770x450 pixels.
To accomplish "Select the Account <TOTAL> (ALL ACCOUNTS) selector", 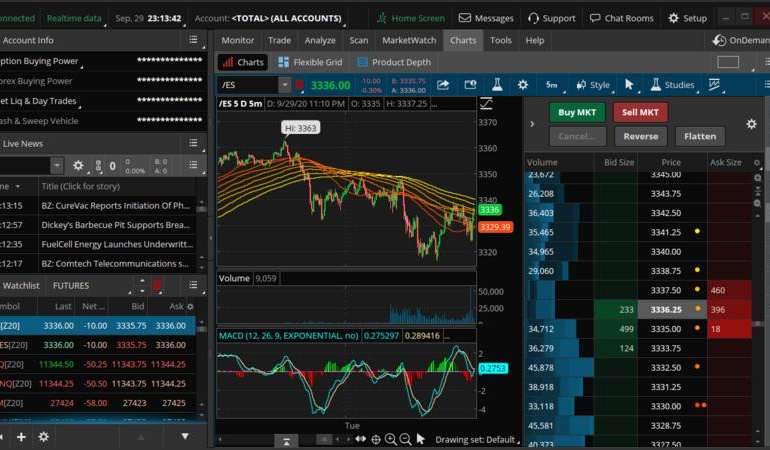I will pos(268,18).
